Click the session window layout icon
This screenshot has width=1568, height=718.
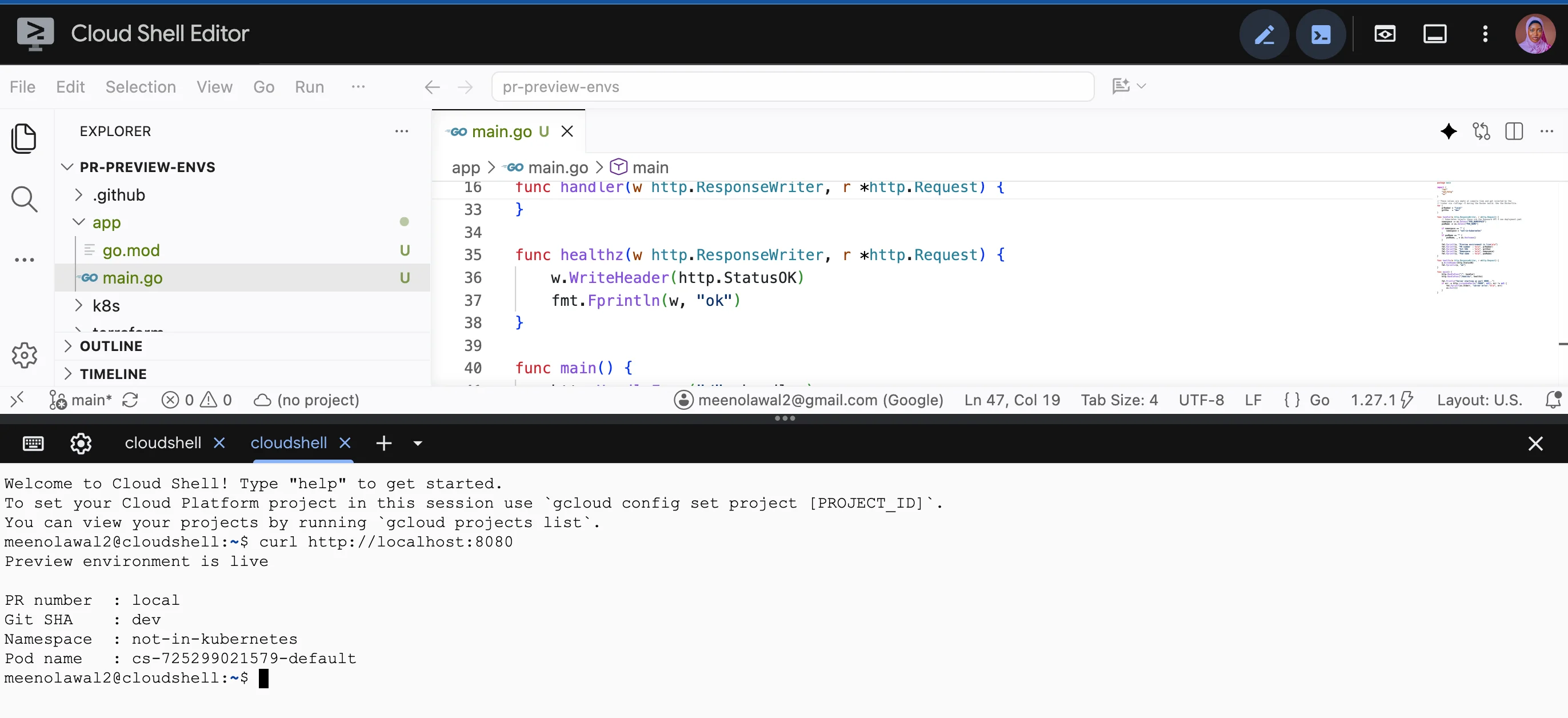pyautogui.click(x=1435, y=34)
